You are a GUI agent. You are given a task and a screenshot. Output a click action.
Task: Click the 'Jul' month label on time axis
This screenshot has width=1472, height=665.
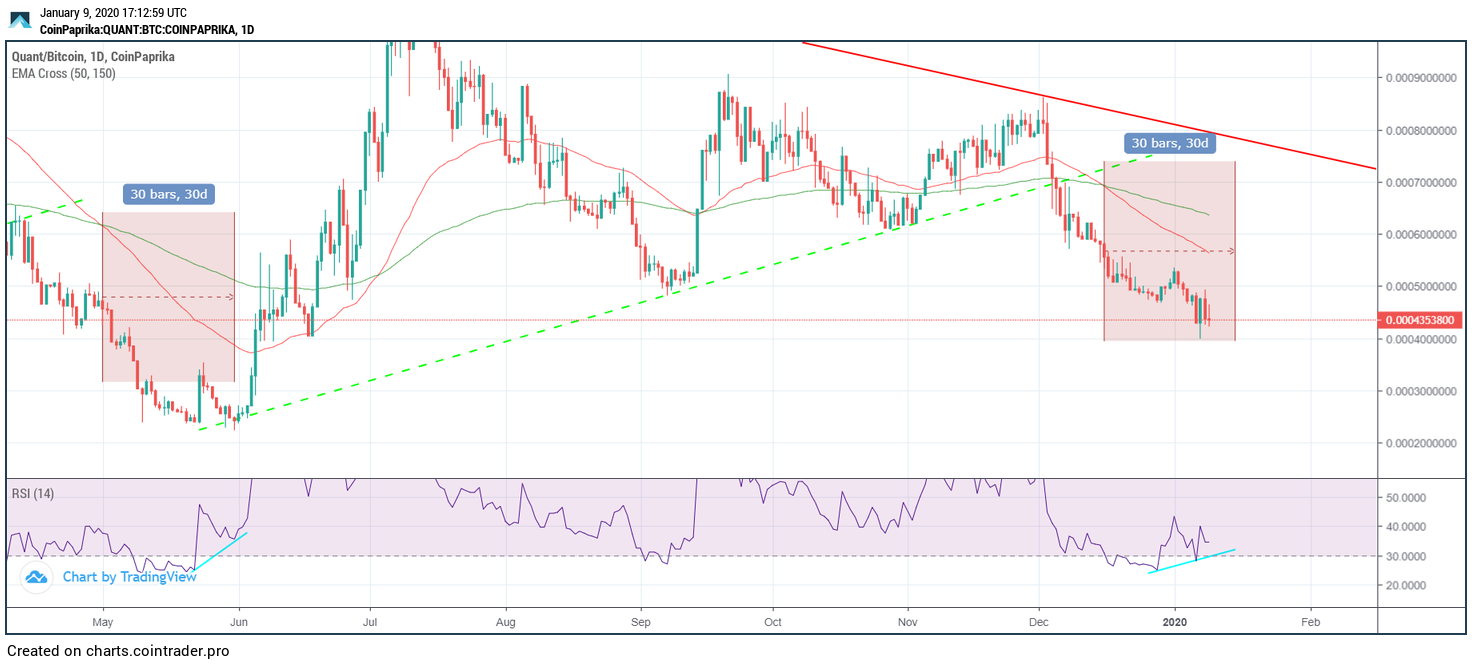tap(371, 621)
